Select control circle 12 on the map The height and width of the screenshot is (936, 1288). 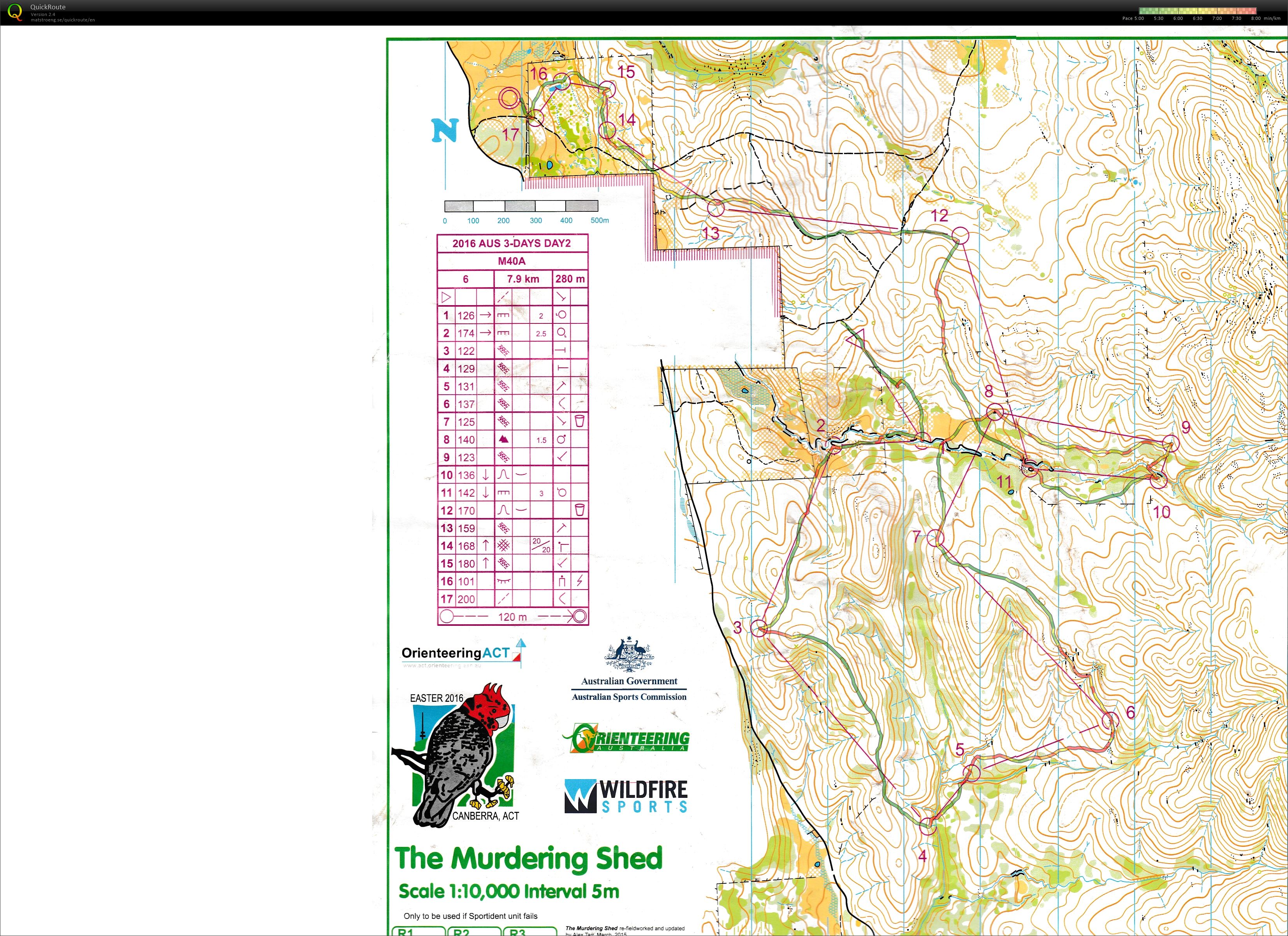click(960, 235)
